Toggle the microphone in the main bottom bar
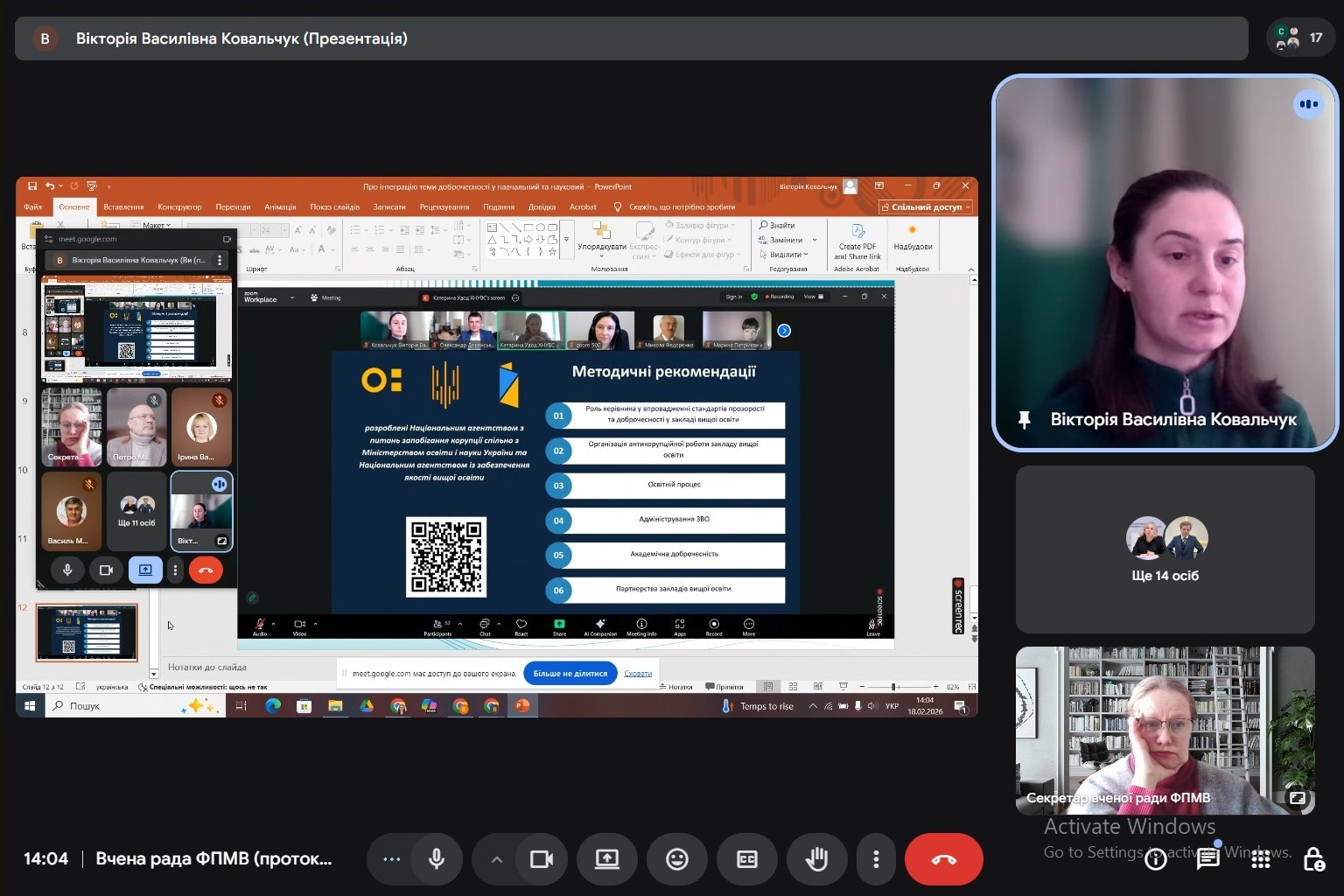The height and width of the screenshot is (896, 1344). coord(436,859)
